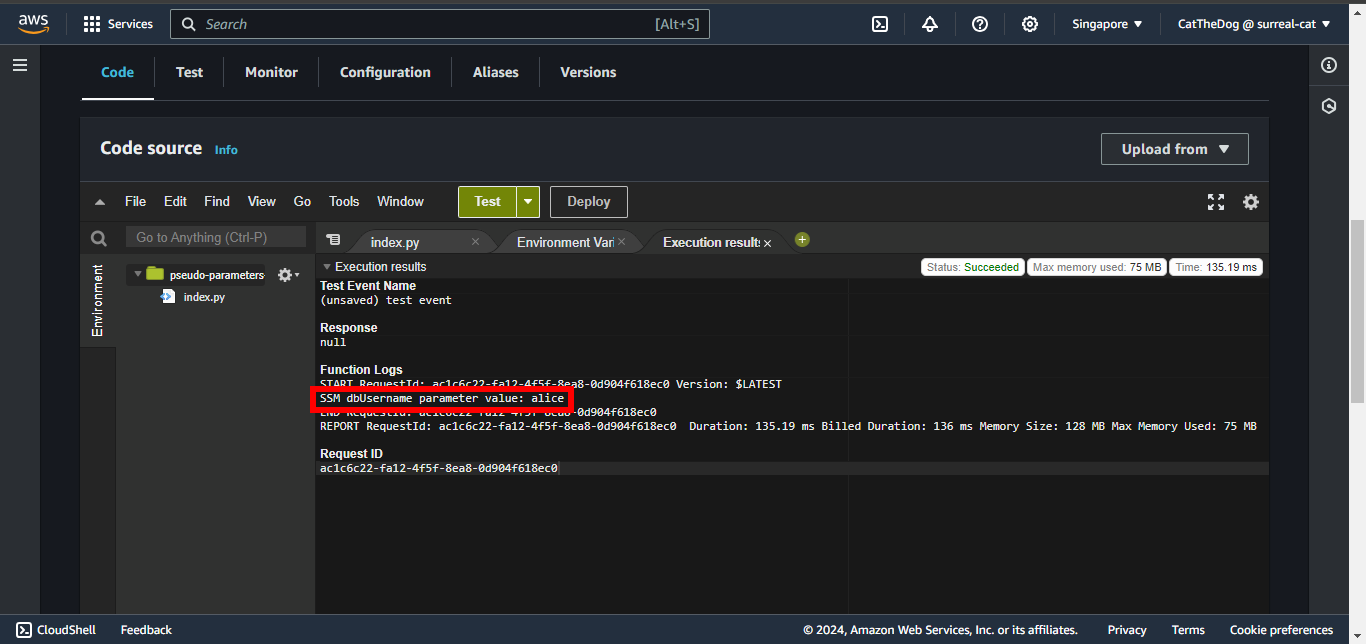Screen dimensions: 1366x644
Task: Switch to the Configuration tab
Action: 385,72
